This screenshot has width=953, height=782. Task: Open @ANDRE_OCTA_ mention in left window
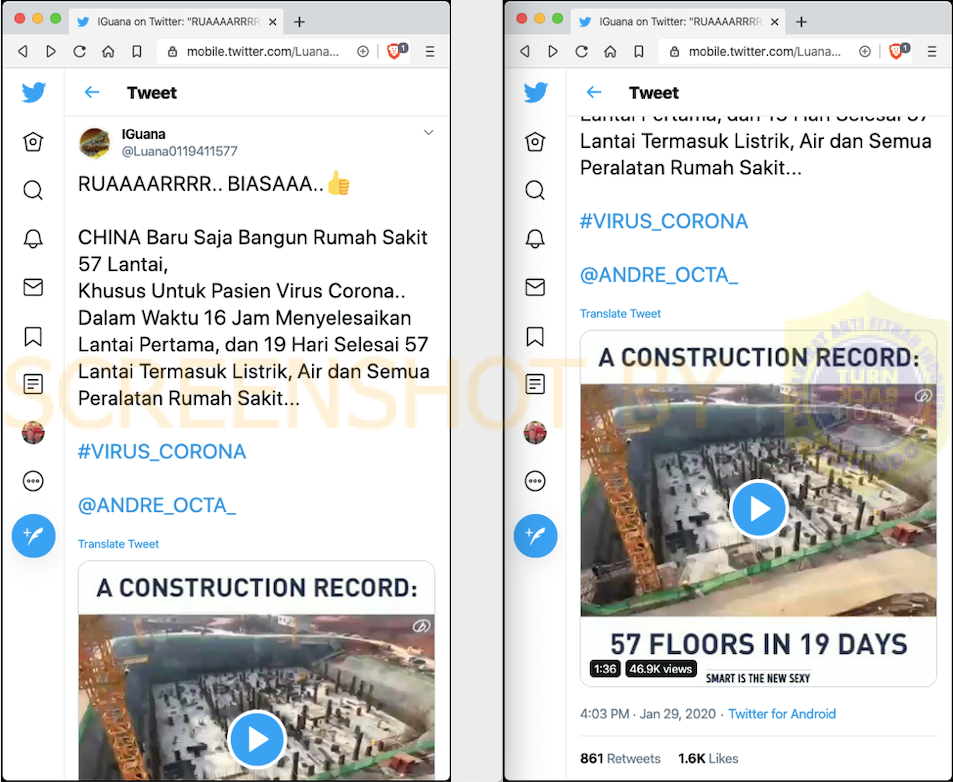click(x=157, y=505)
